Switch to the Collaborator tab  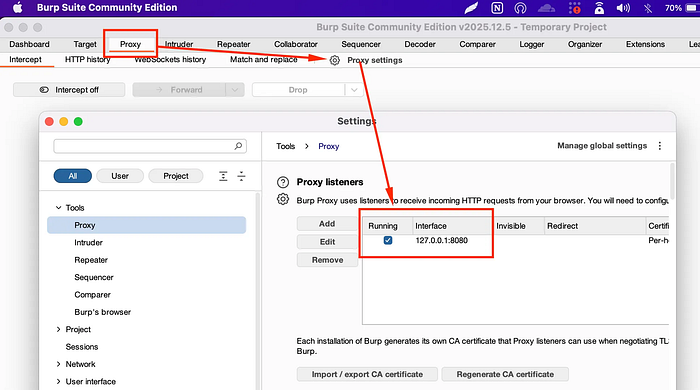[x=296, y=44]
